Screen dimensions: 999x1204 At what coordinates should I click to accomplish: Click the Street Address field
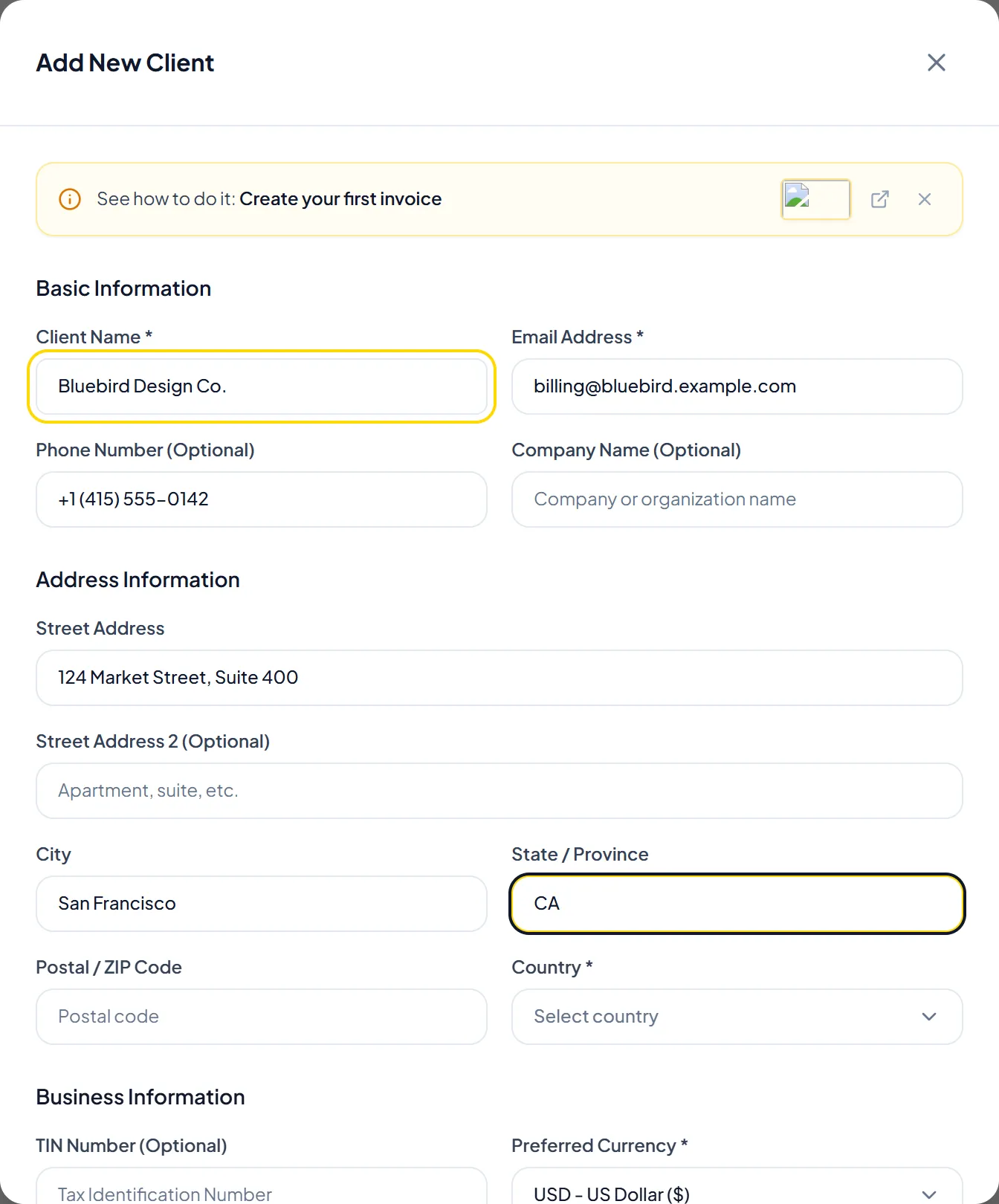tap(499, 678)
